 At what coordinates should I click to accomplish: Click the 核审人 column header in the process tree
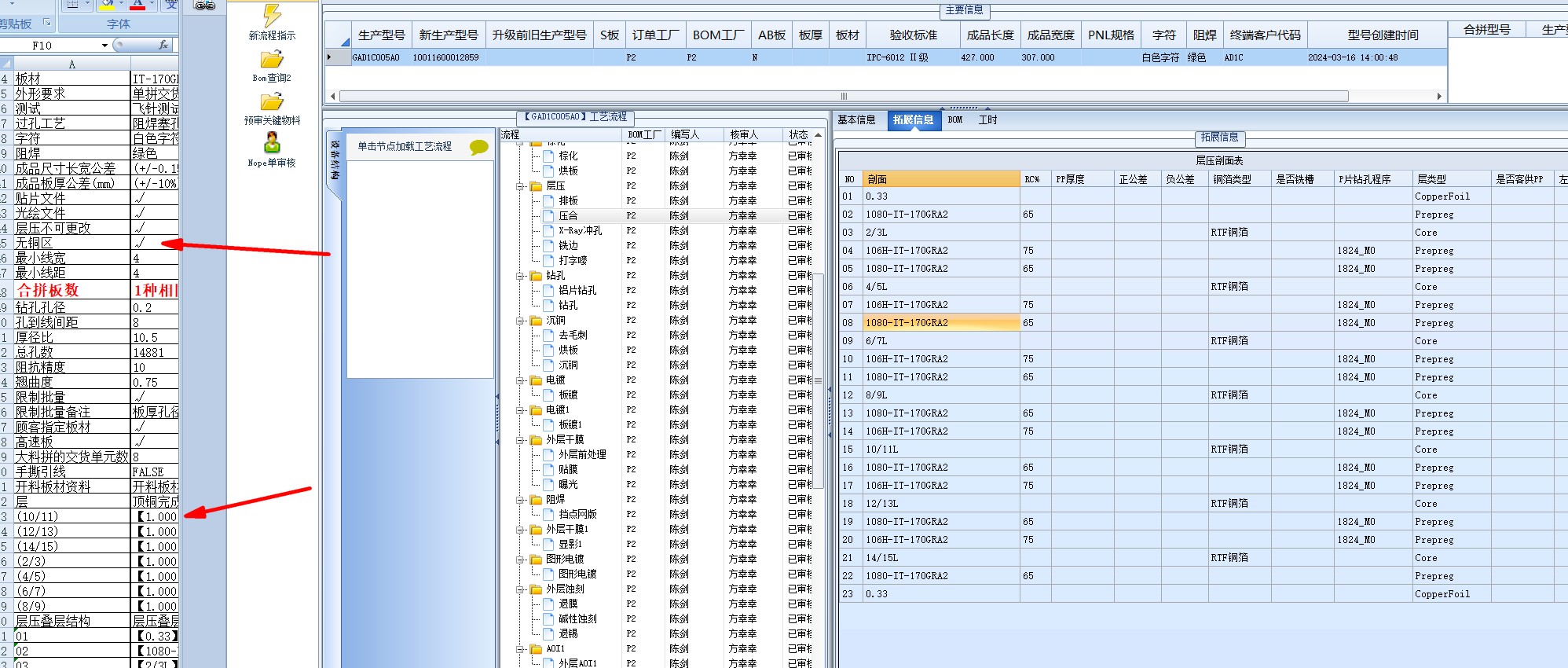coord(753,135)
